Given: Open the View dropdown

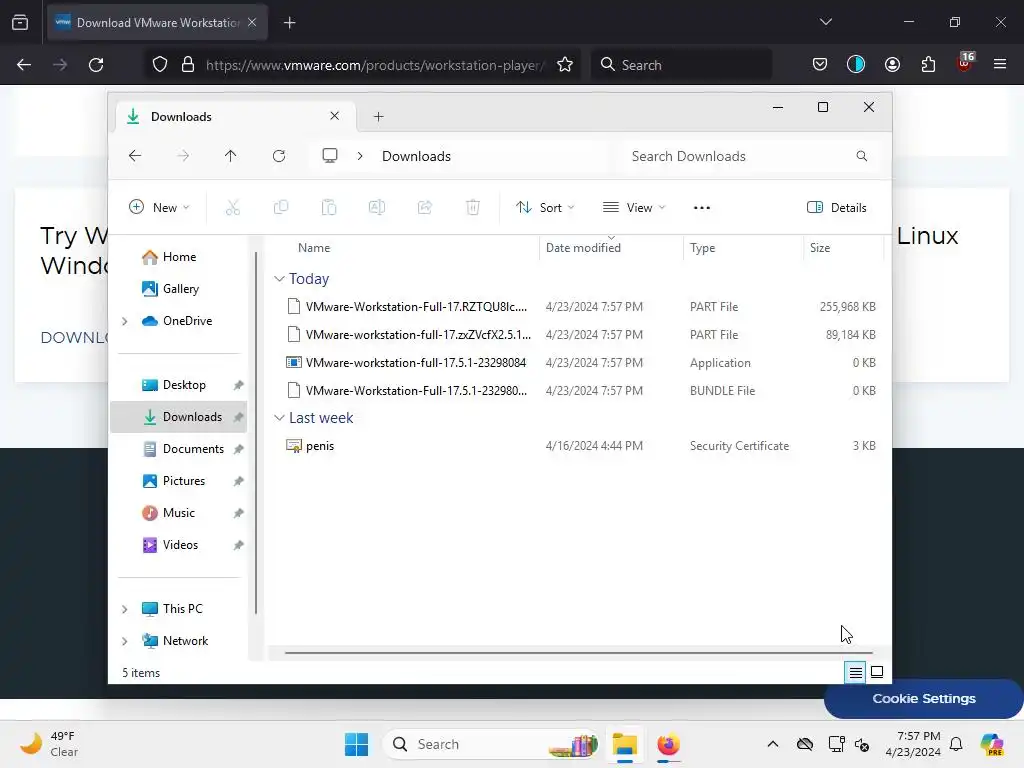Looking at the screenshot, I should (633, 208).
